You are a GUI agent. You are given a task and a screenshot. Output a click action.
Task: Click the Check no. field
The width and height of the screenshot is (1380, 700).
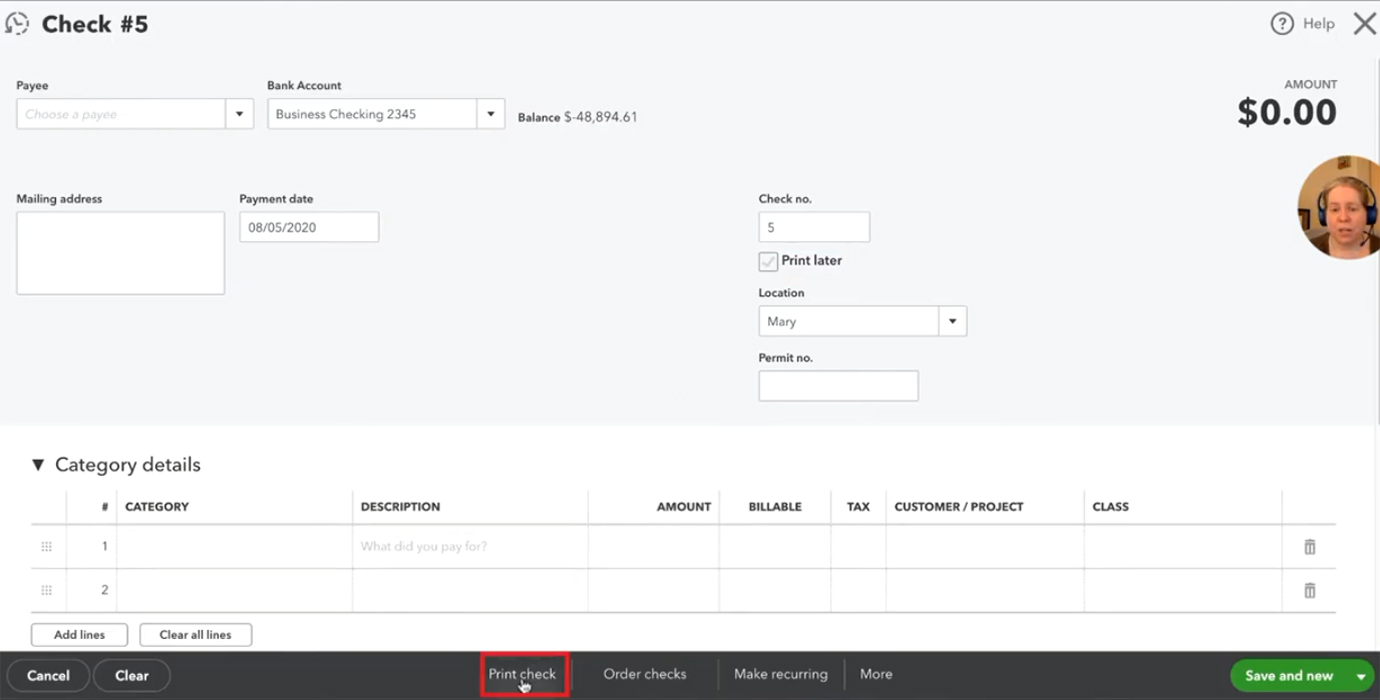[814, 227]
